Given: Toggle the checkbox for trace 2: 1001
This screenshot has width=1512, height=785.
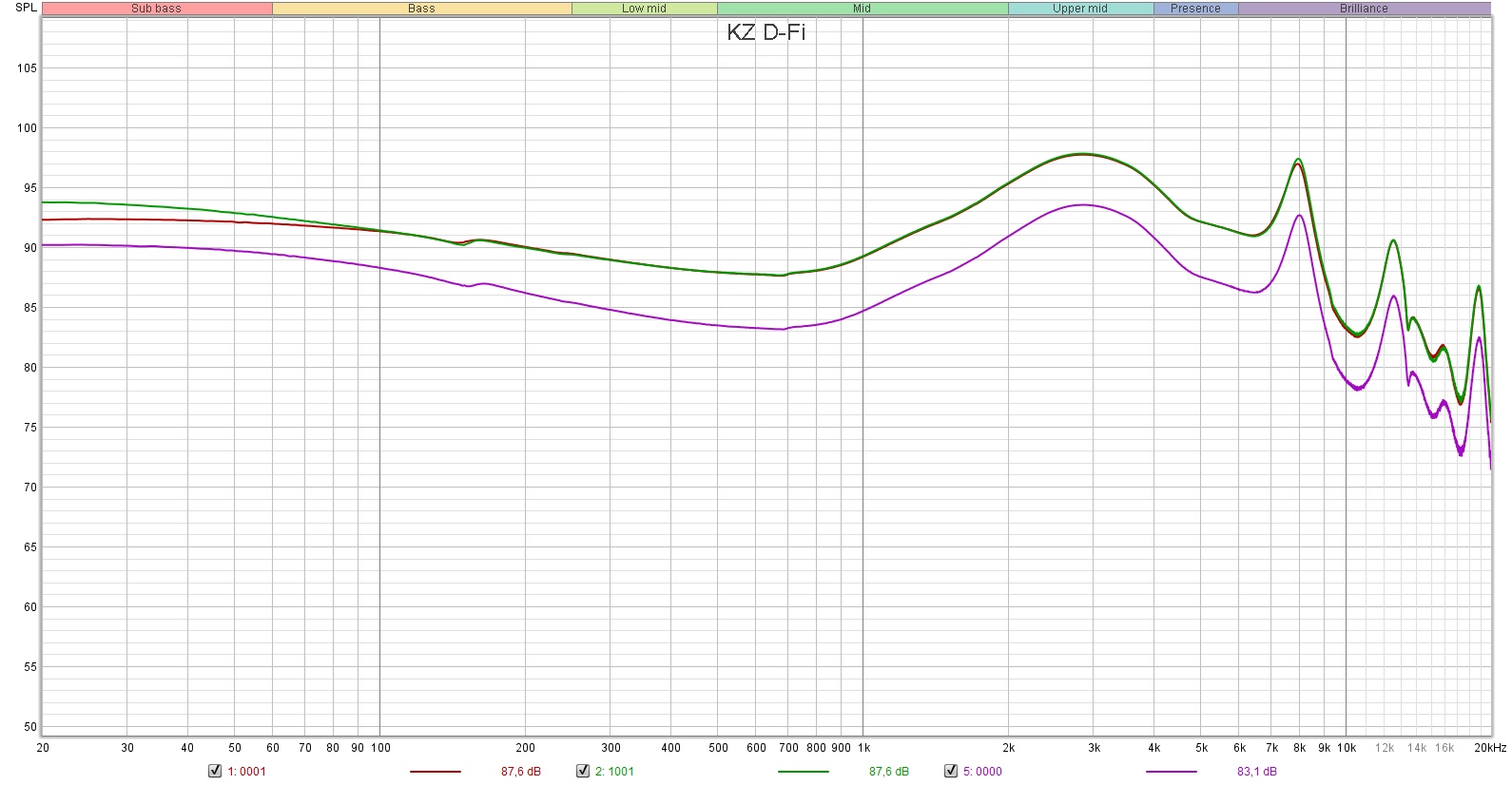Looking at the screenshot, I should (x=583, y=771).
